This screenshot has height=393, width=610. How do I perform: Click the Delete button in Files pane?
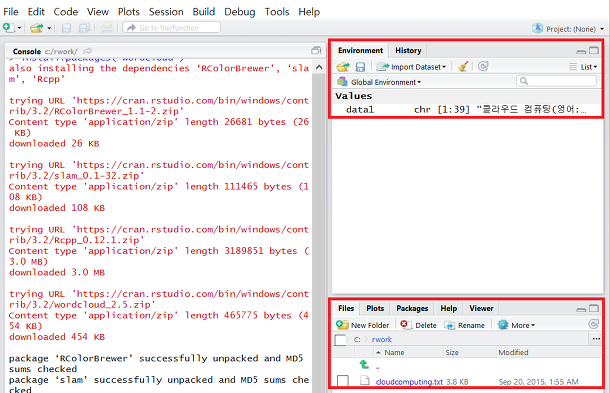[418, 325]
